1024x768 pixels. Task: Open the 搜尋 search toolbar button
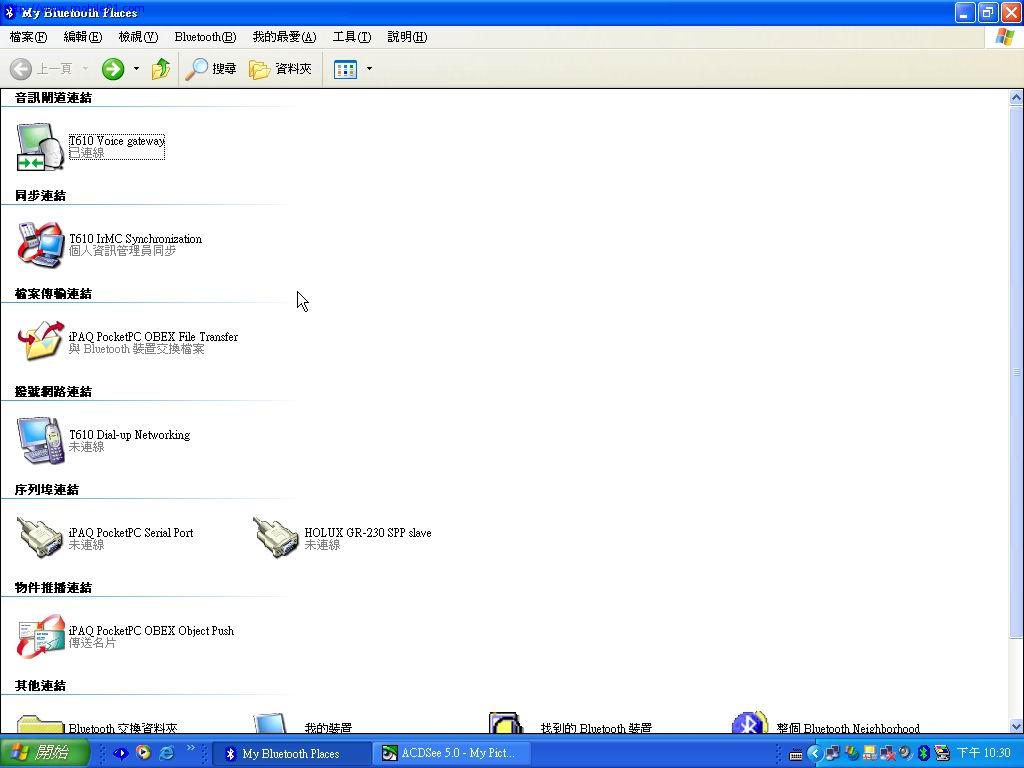pos(210,69)
